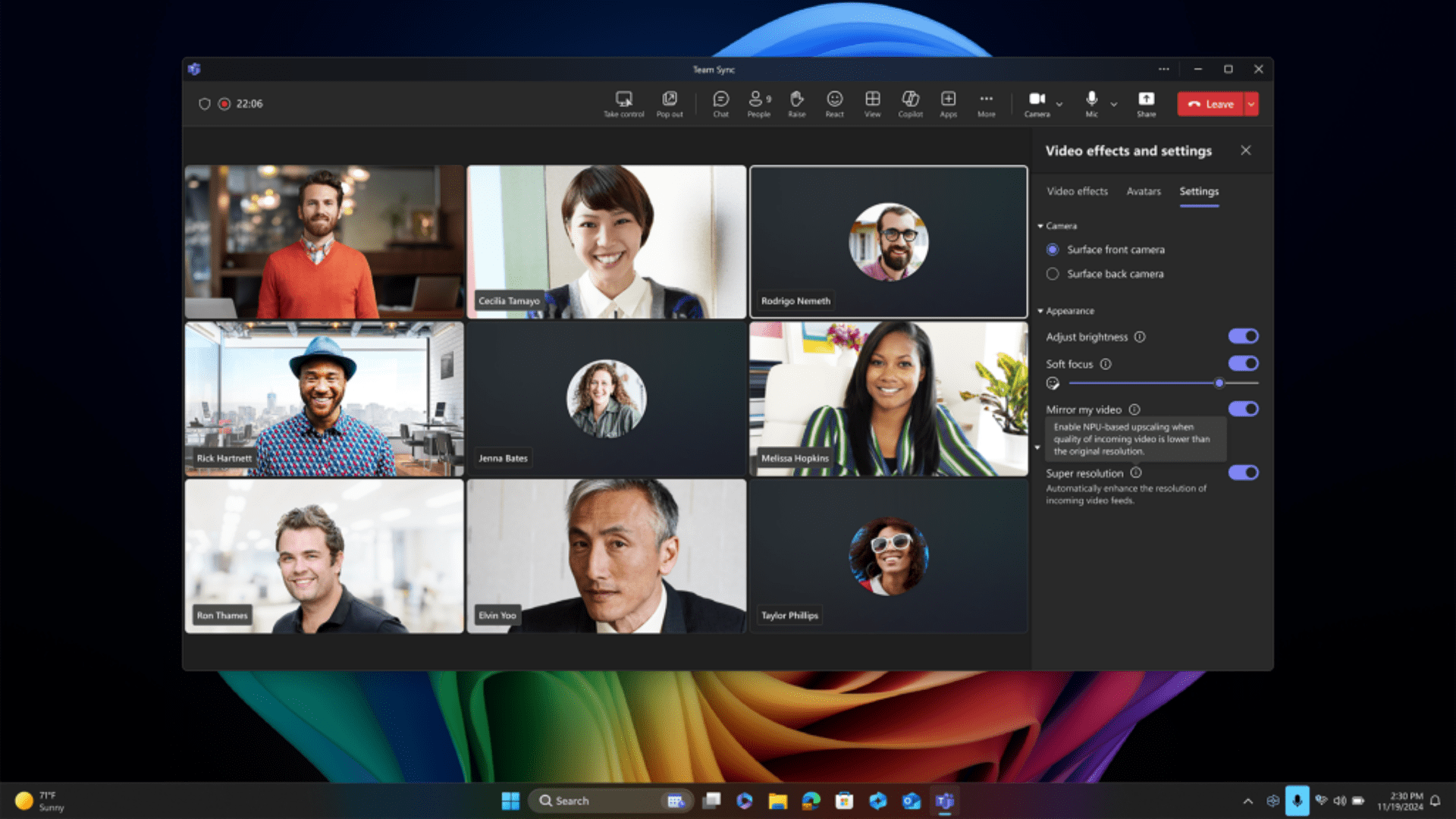This screenshot has width=1456, height=819.
Task: Expand Leave button dropdown arrow
Action: [x=1251, y=104]
